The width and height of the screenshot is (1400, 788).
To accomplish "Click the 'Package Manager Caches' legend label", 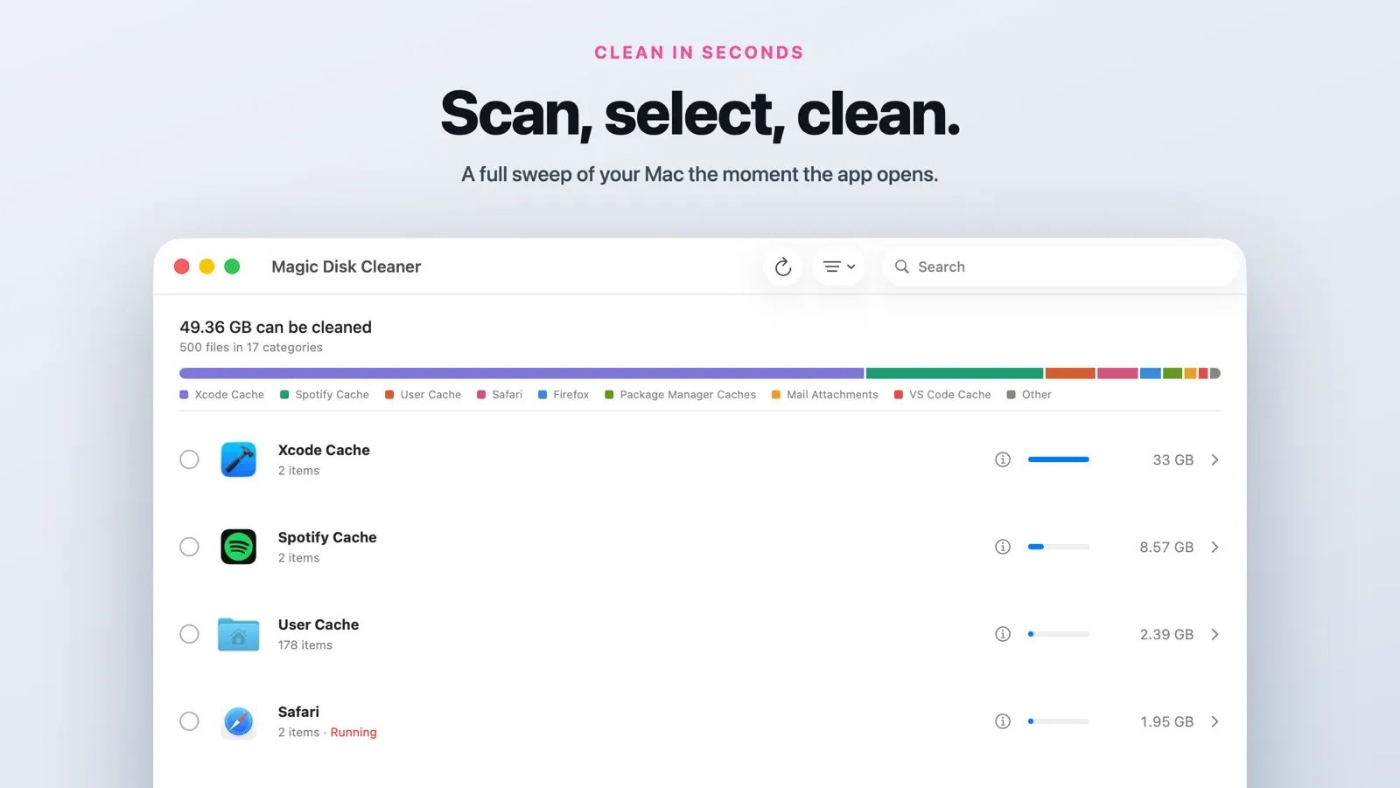I will coord(688,395).
